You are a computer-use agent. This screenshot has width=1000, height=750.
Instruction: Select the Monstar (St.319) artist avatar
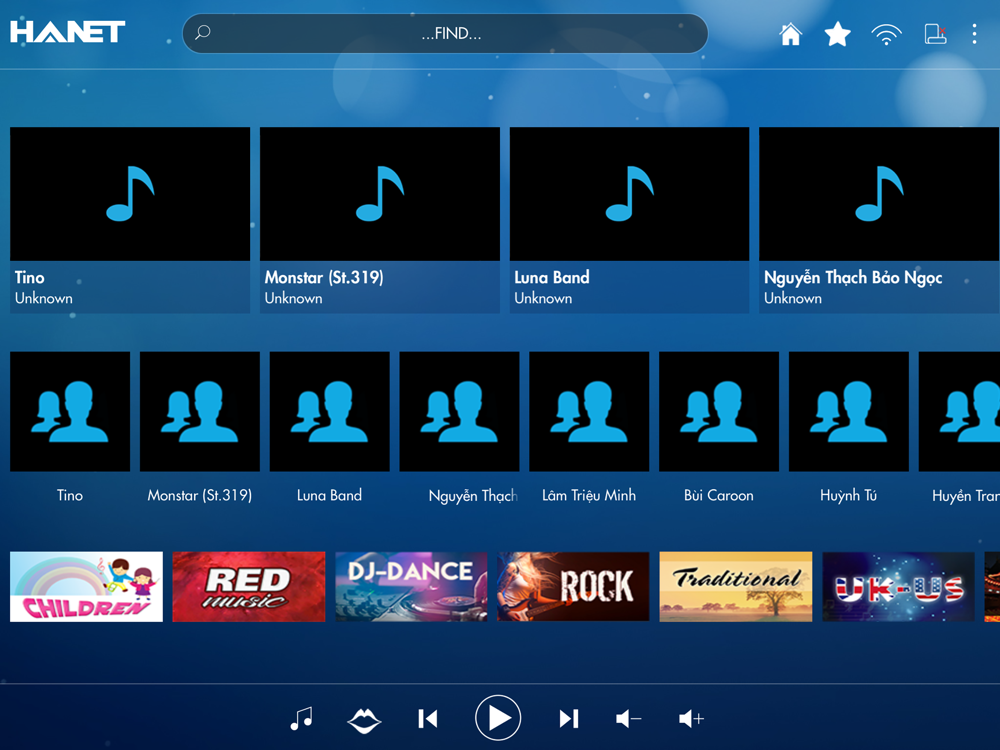point(200,411)
